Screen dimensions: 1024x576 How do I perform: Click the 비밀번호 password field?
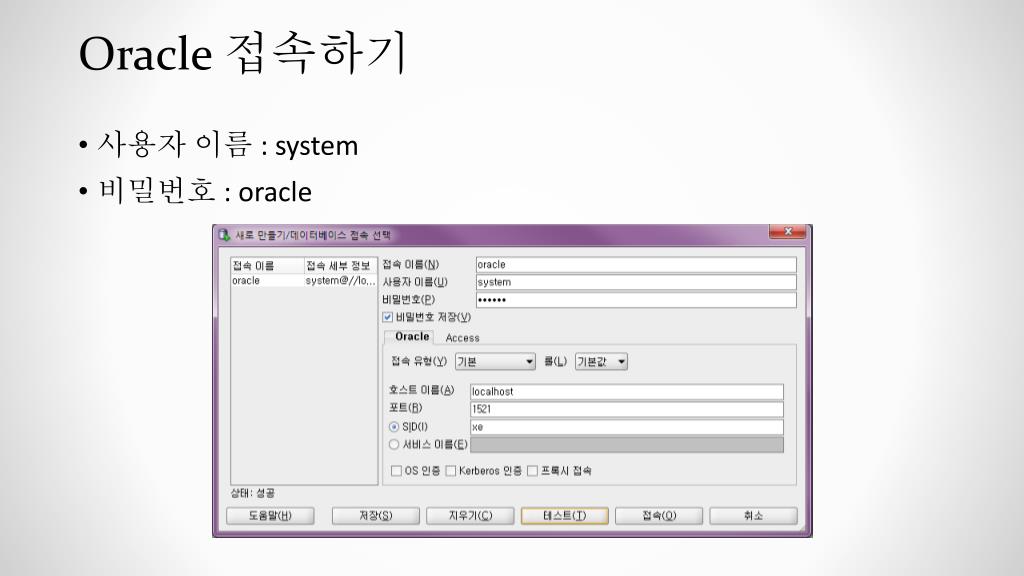(x=636, y=300)
